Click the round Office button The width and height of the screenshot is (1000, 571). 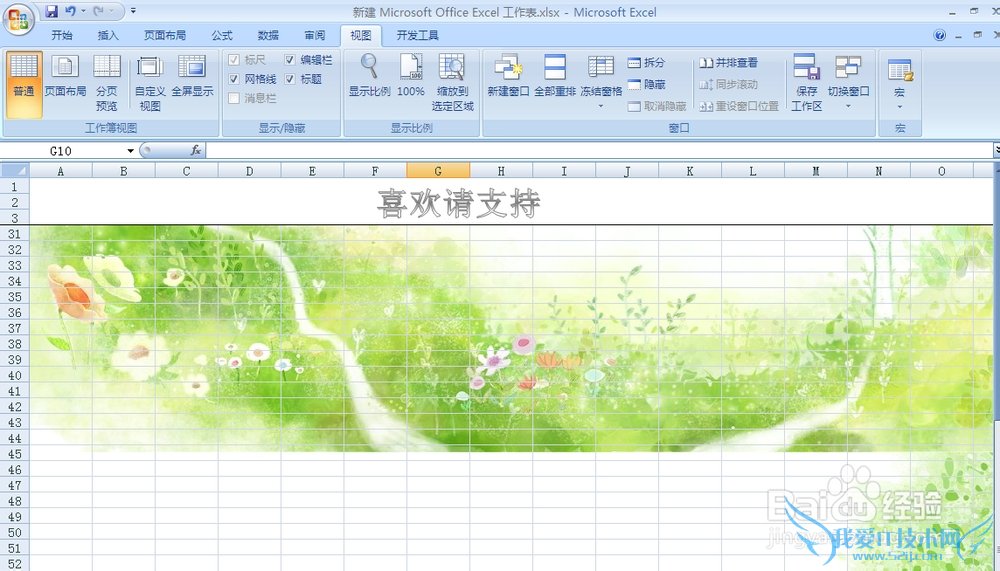tap(18, 19)
